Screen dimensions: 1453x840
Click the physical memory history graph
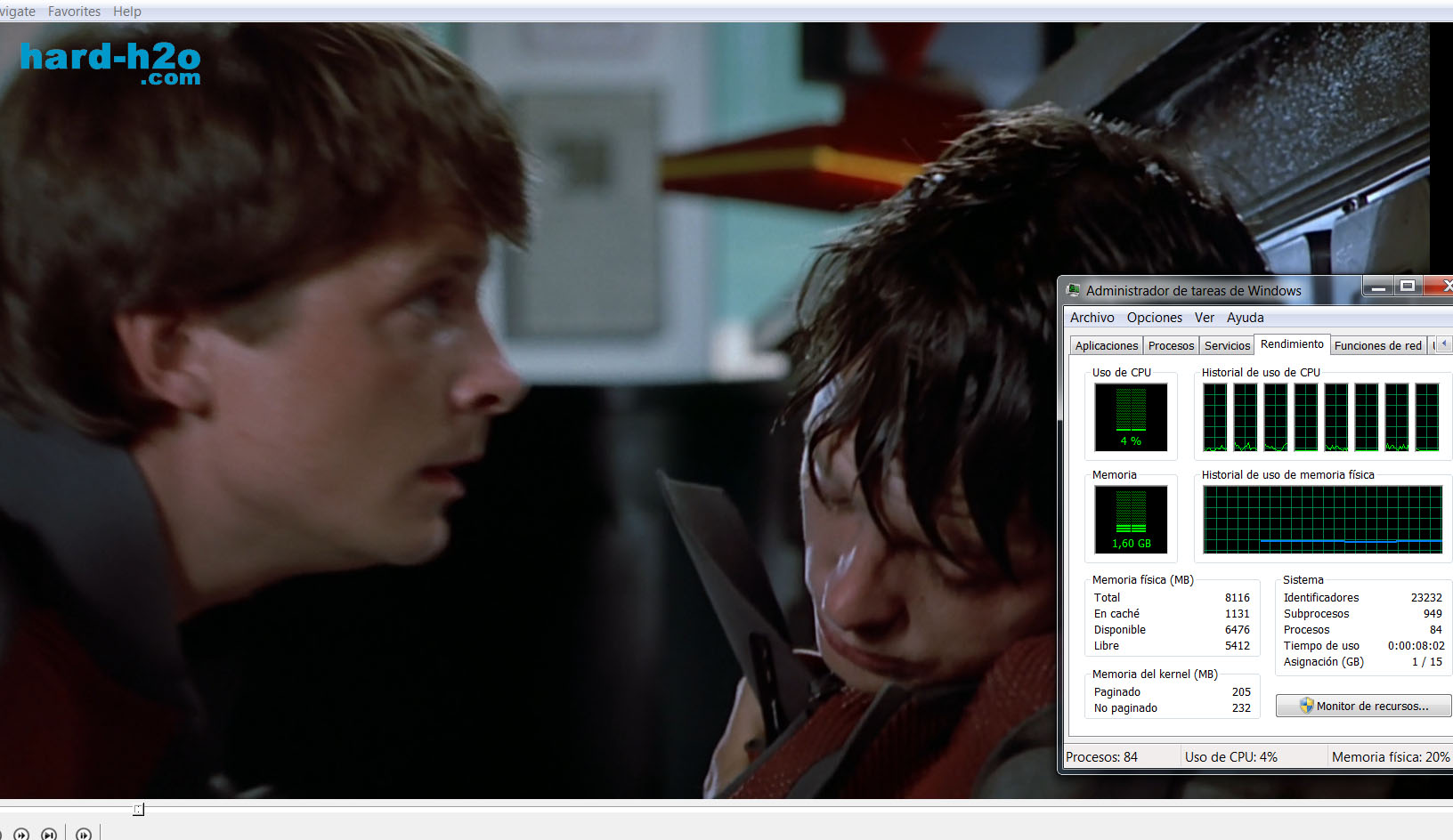tap(1322, 520)
